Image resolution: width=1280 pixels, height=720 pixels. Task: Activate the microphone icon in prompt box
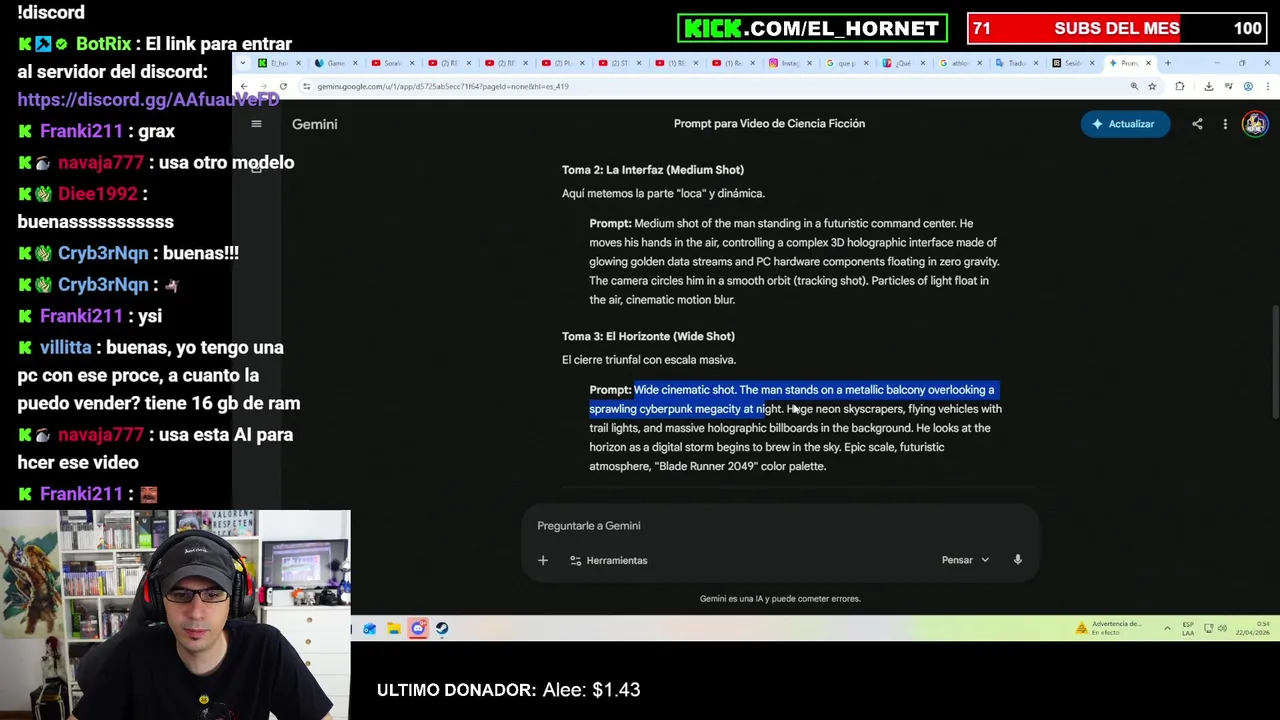(x=1018, y=560)
